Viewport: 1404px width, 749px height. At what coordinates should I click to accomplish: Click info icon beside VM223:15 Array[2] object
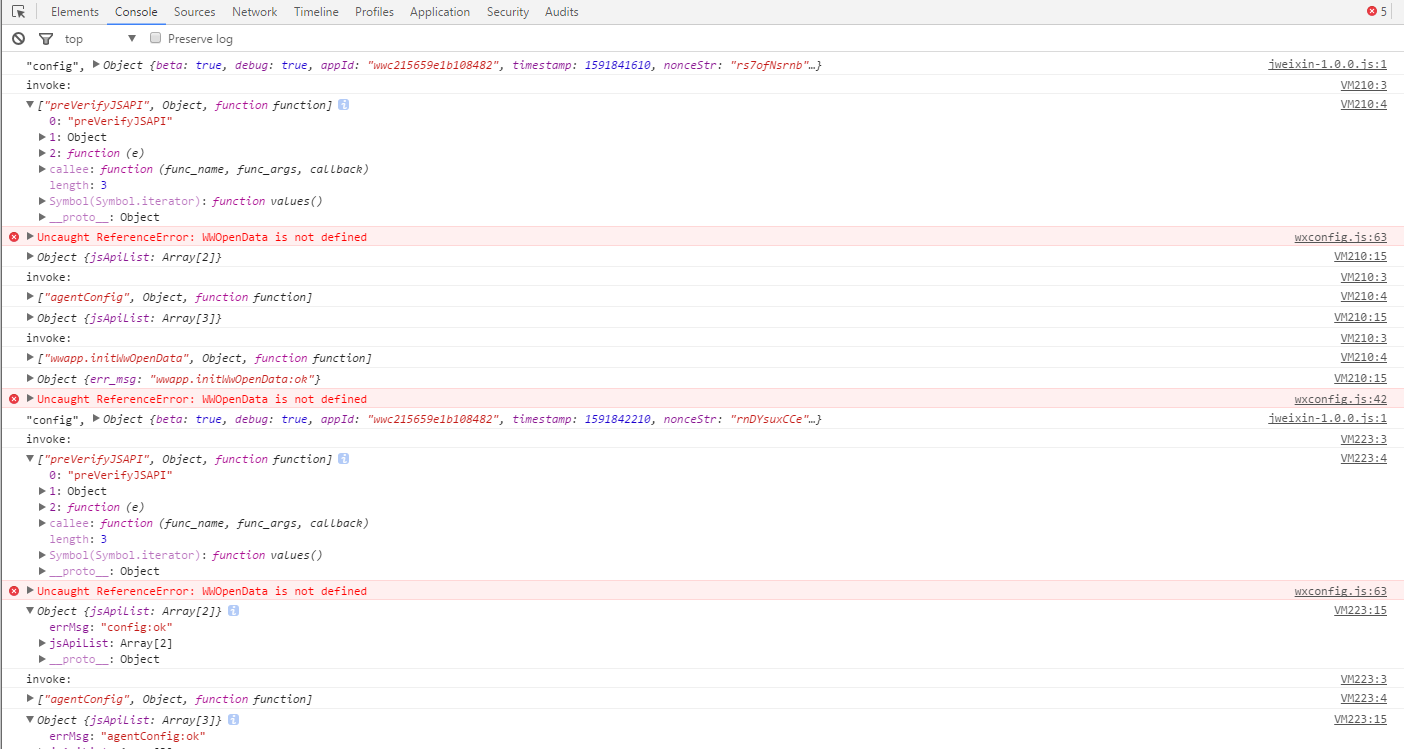pos(233,610)
